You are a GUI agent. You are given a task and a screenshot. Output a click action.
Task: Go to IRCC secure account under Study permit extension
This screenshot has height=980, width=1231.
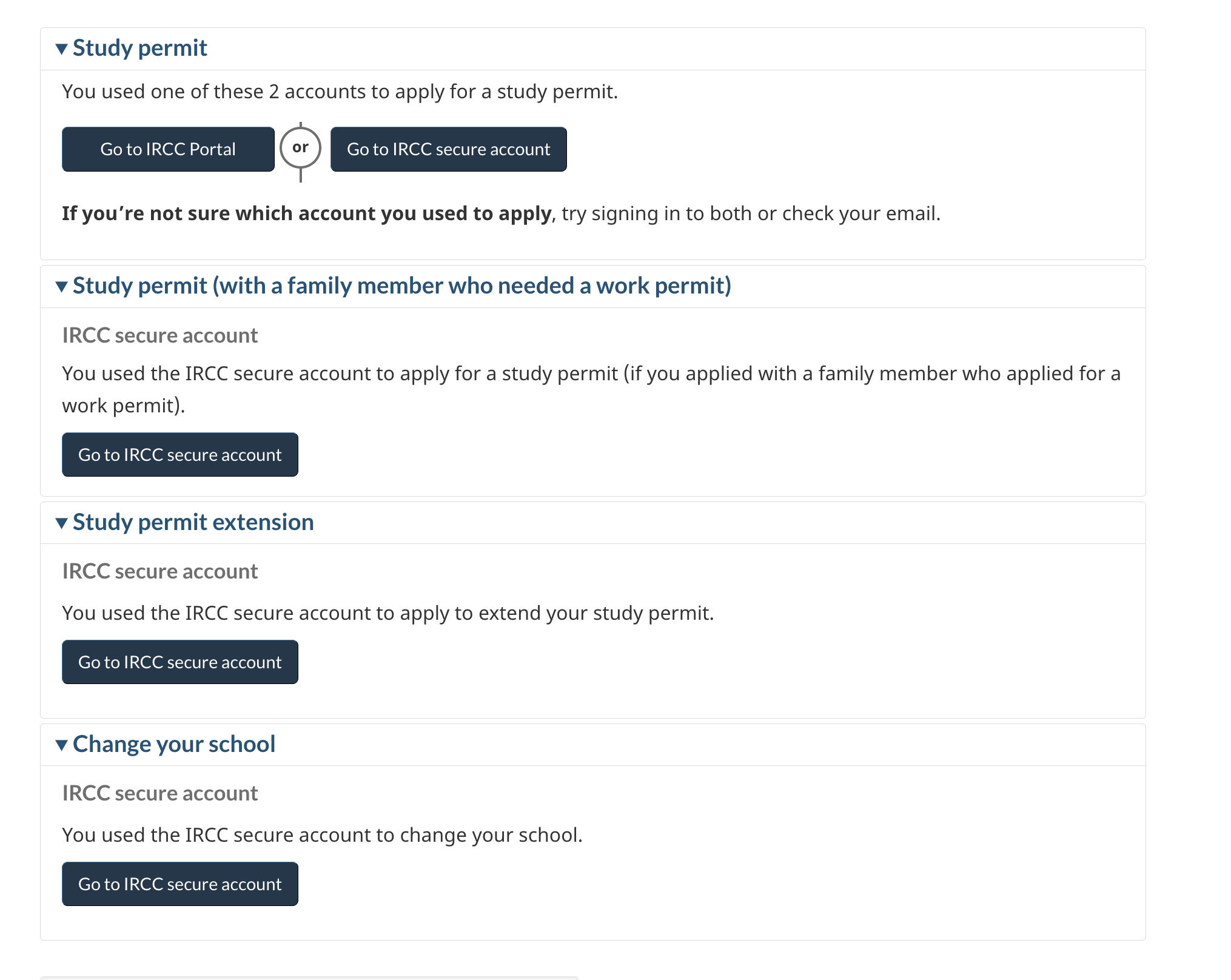[179, 662]
